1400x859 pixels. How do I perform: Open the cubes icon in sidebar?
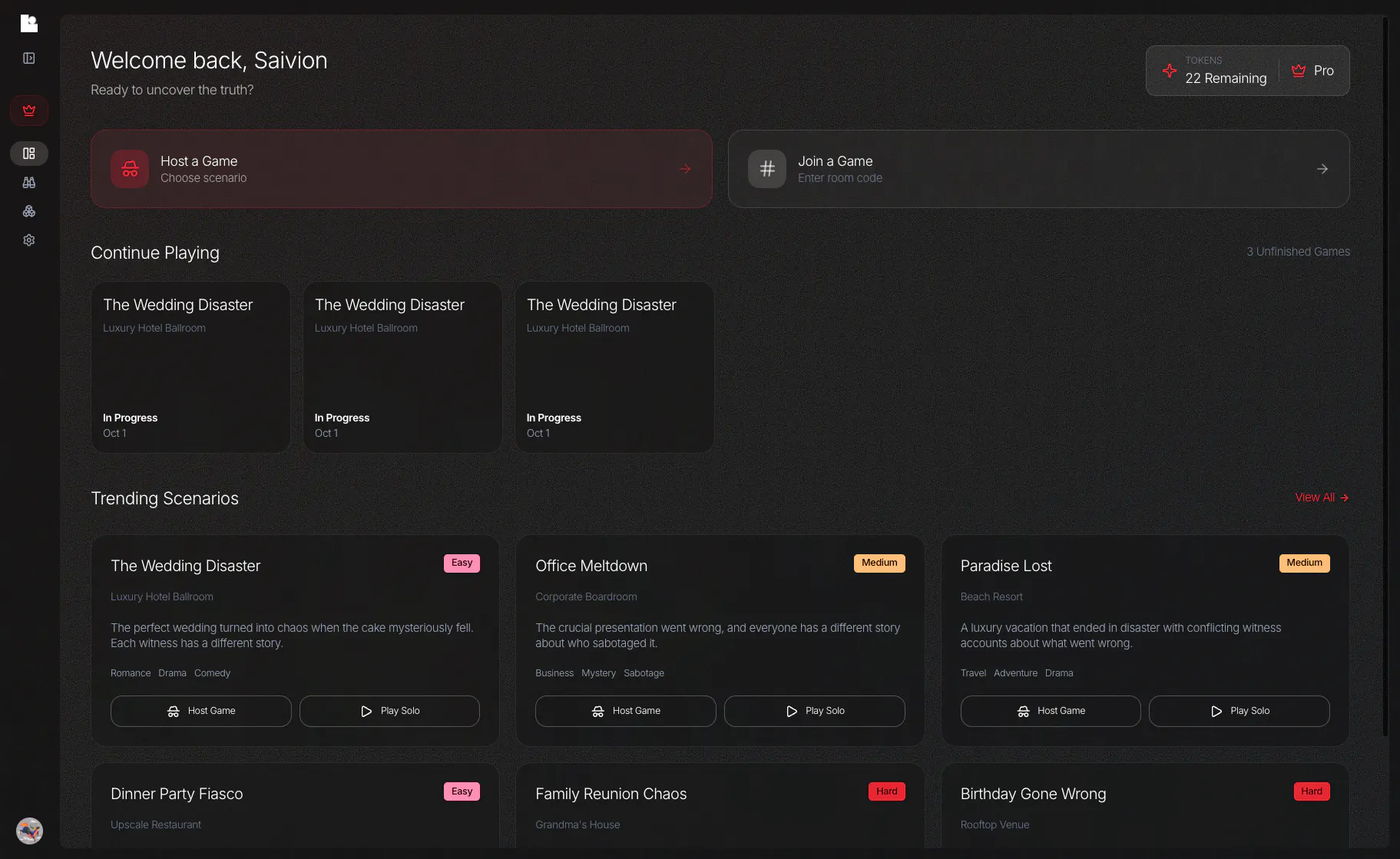pyautogui.click(x=29, y=211)
